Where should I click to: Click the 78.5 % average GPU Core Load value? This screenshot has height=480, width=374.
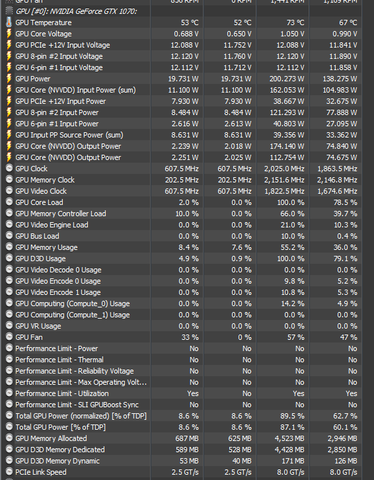point(345,202)
